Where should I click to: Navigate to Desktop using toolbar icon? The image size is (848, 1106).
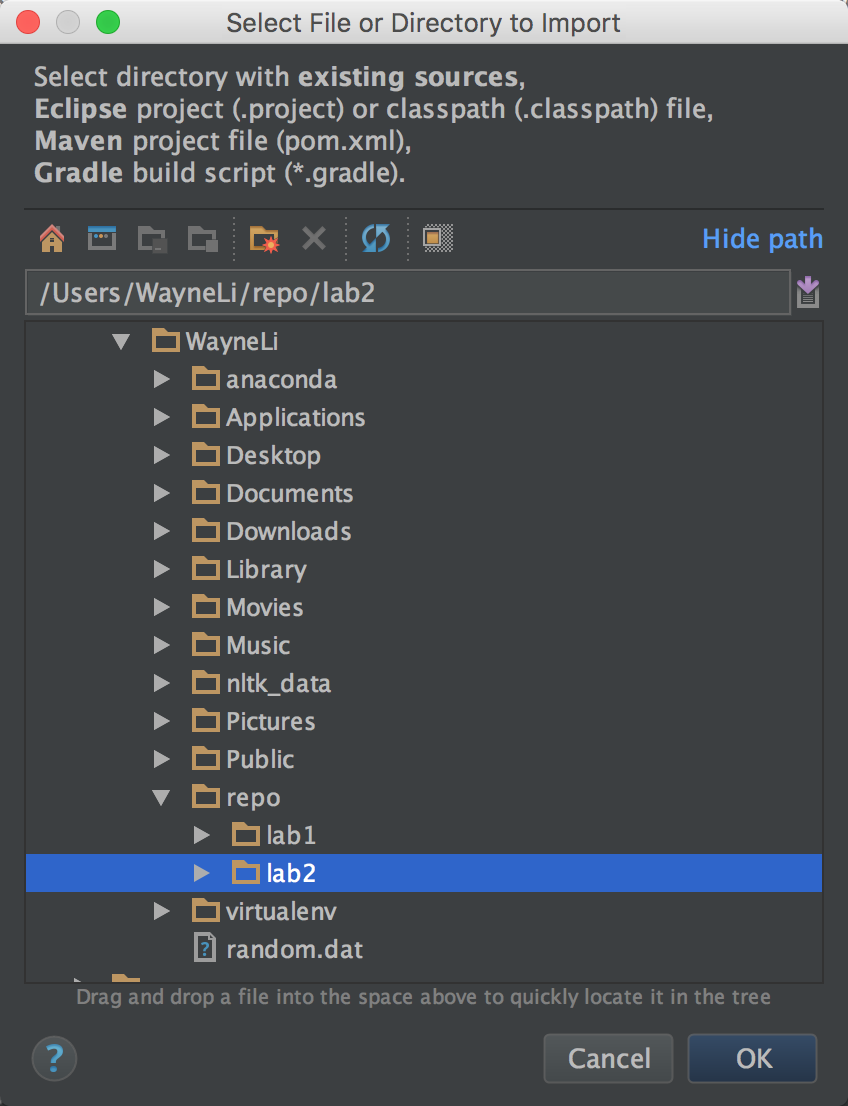pos(101,238)
